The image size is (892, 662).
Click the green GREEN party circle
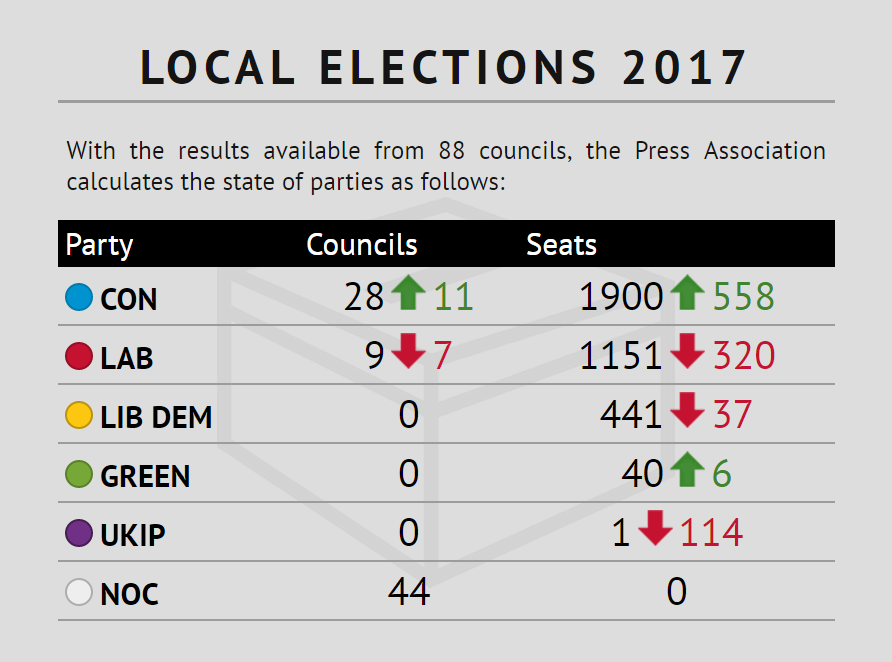(79, 474)
